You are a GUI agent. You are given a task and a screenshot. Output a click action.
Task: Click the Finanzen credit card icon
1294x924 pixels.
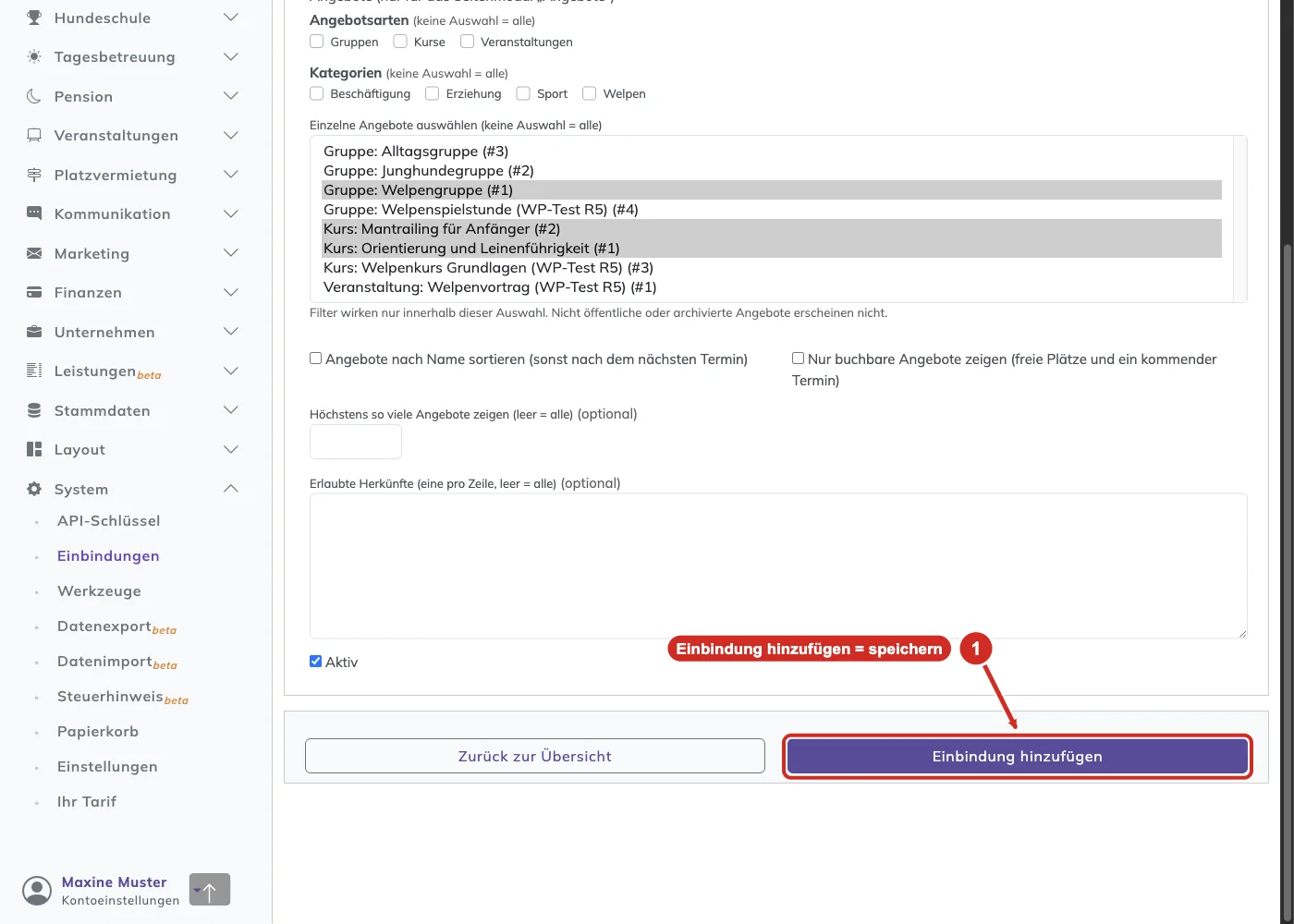pos(34,292)
